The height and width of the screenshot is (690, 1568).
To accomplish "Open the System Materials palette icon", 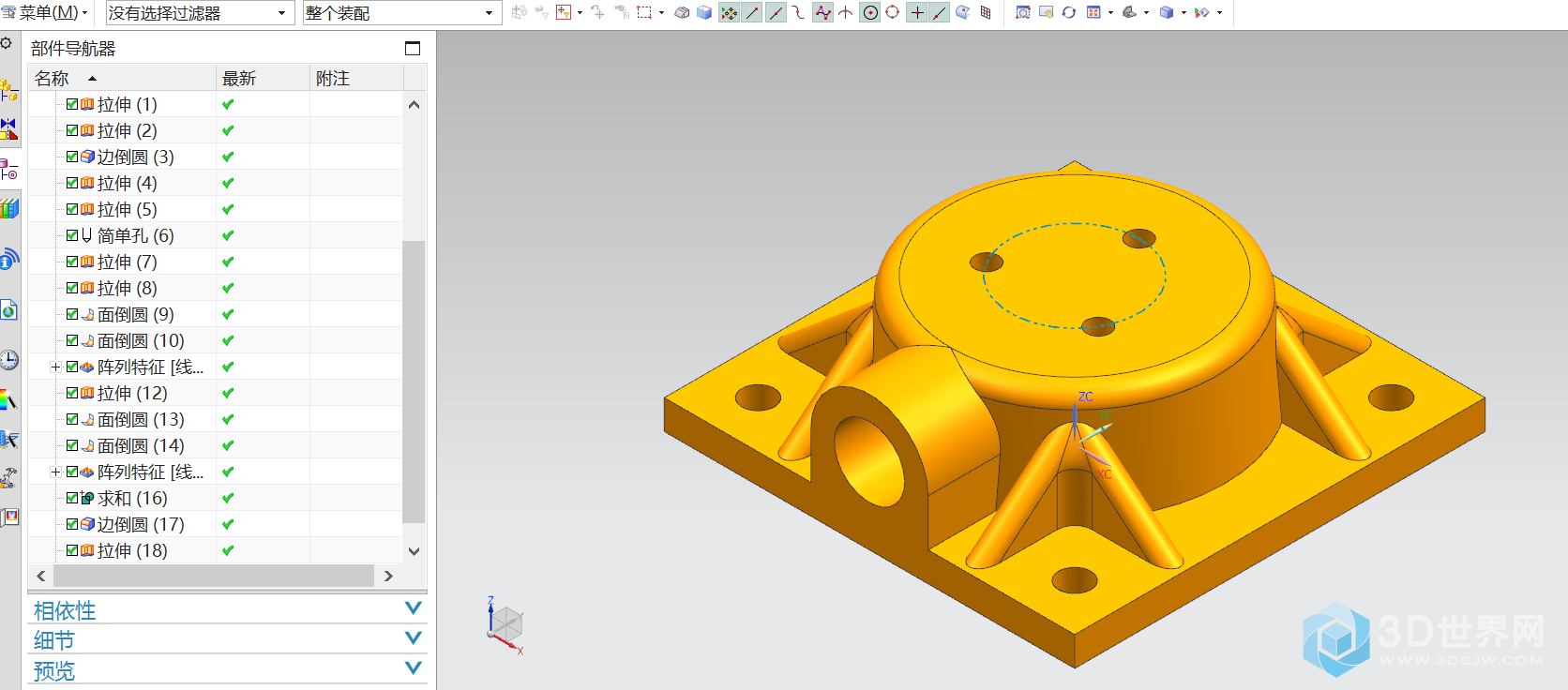I will 8,400.
